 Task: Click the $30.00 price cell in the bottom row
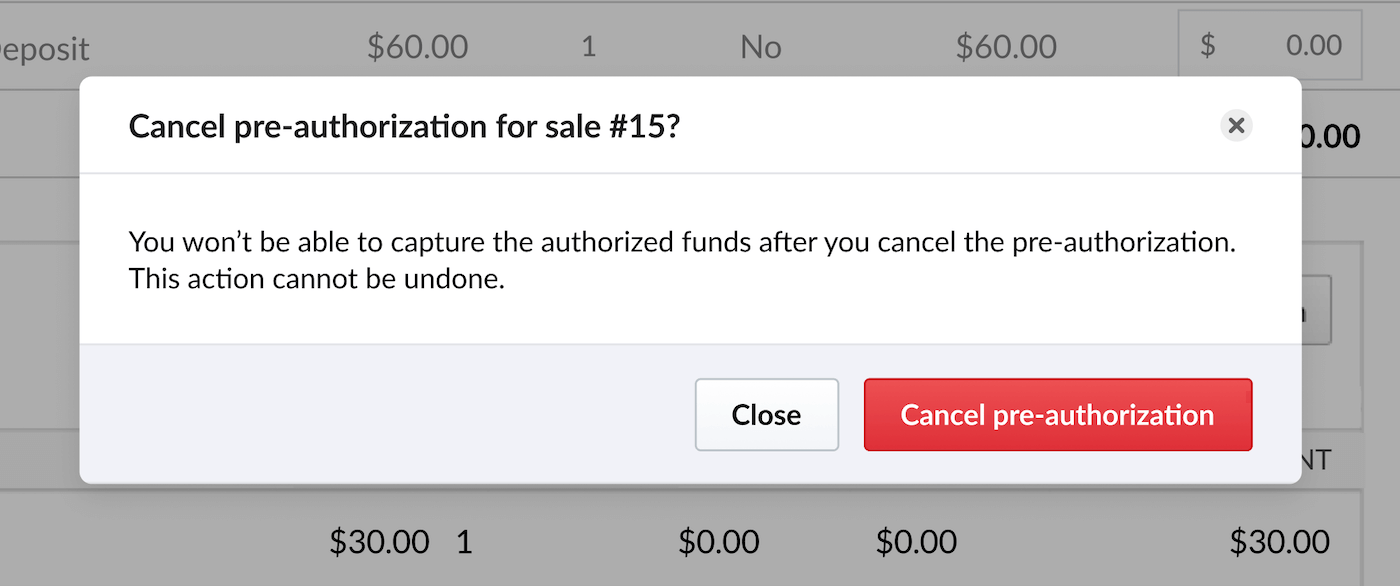click(380, 541)
